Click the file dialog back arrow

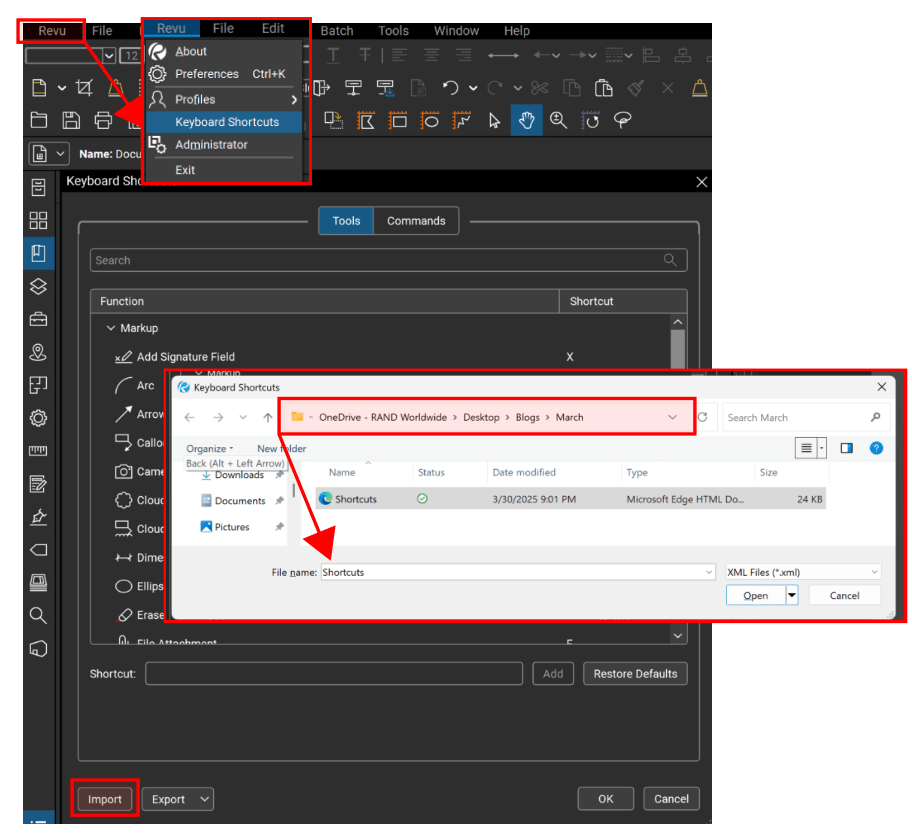[x=190, y=417]
